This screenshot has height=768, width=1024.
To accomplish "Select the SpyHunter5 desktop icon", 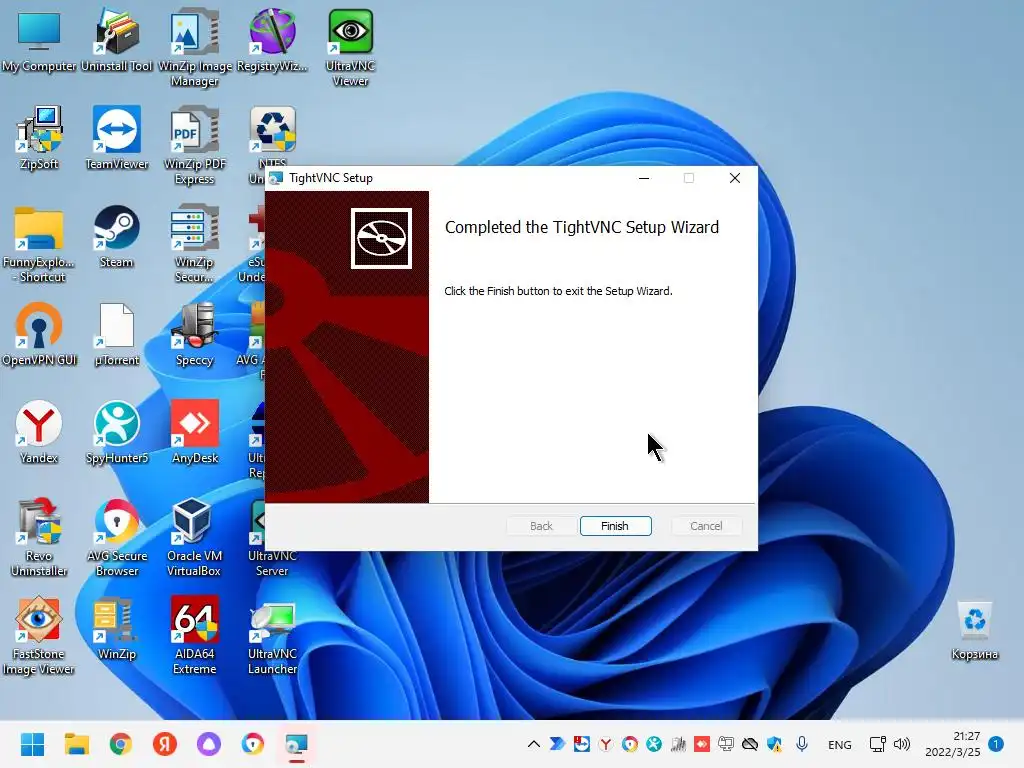I will pos(117,432).
